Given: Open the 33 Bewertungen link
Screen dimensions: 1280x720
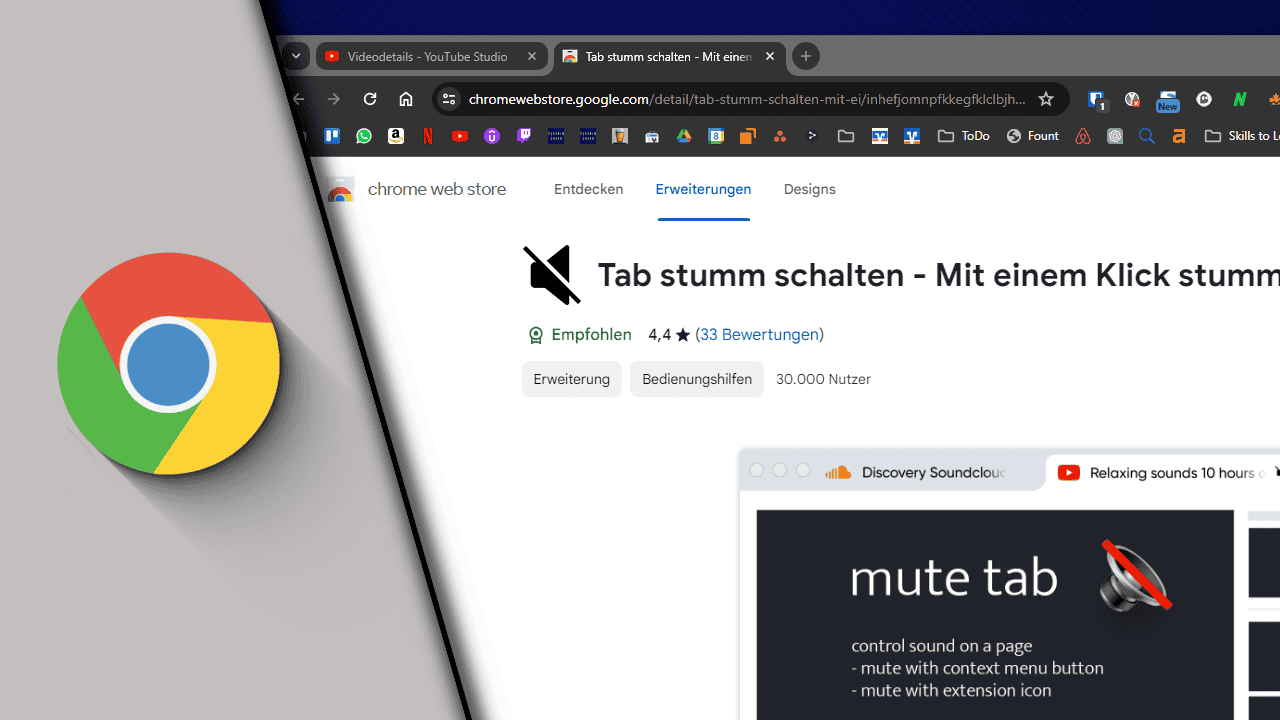Looking at the screenshot, I should click(760, 335).
